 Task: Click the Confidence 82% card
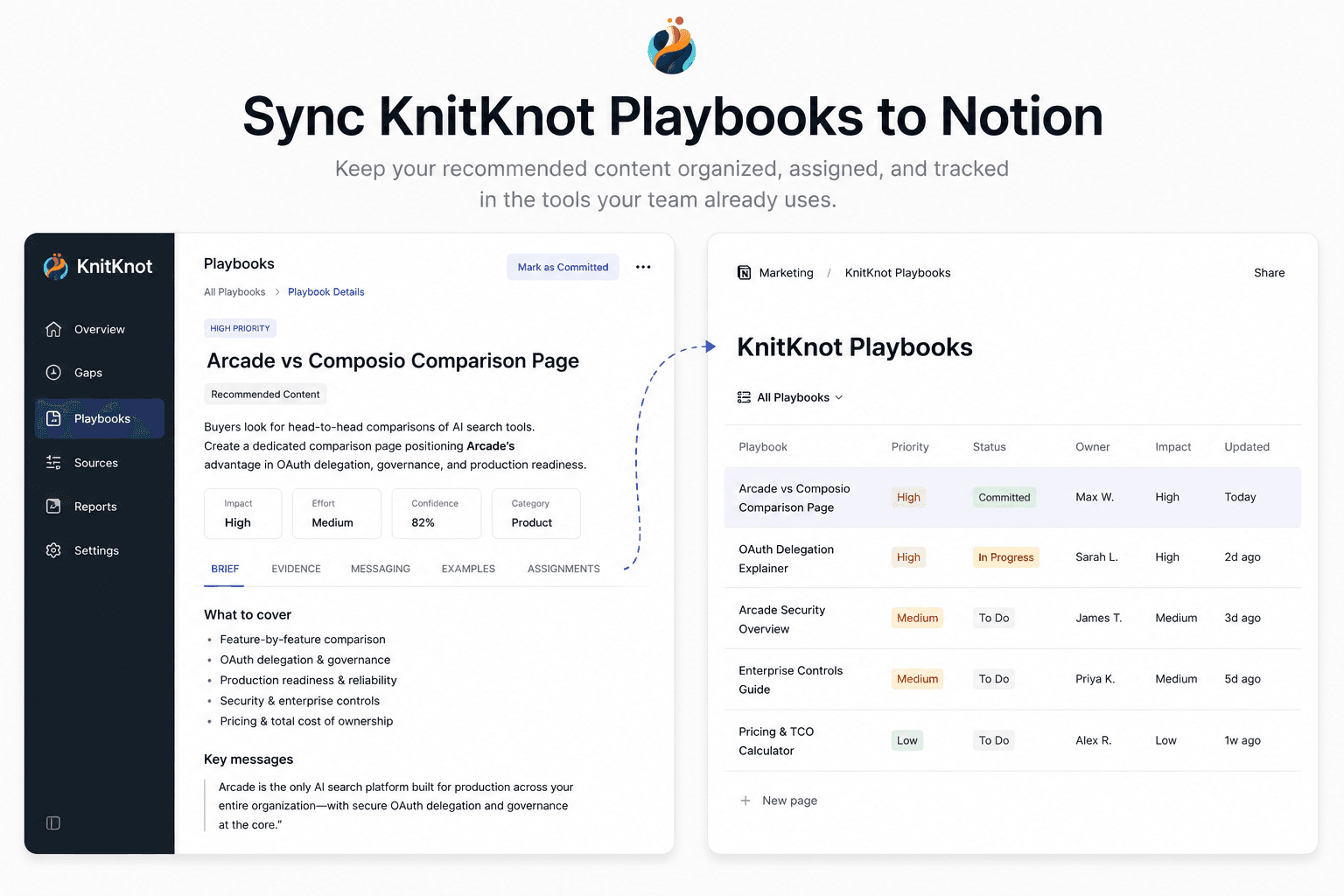437,514
